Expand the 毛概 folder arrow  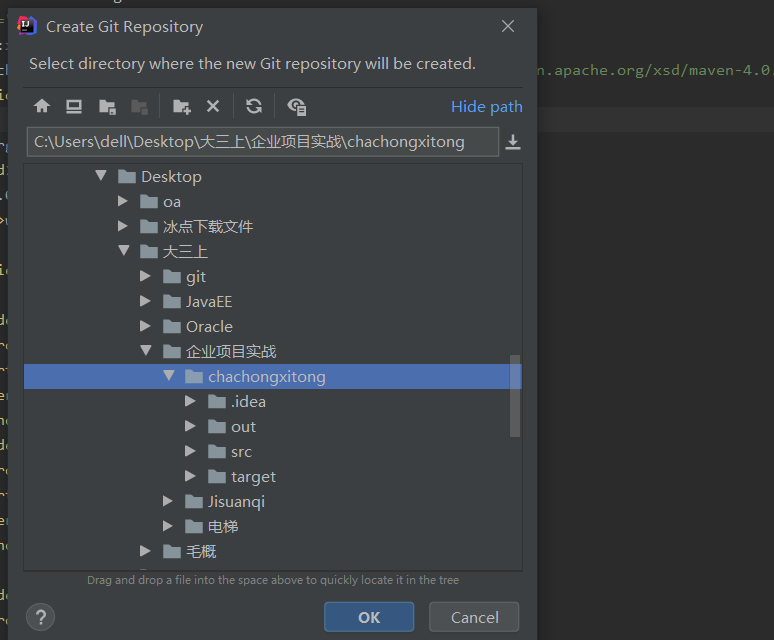click(145, 551)
